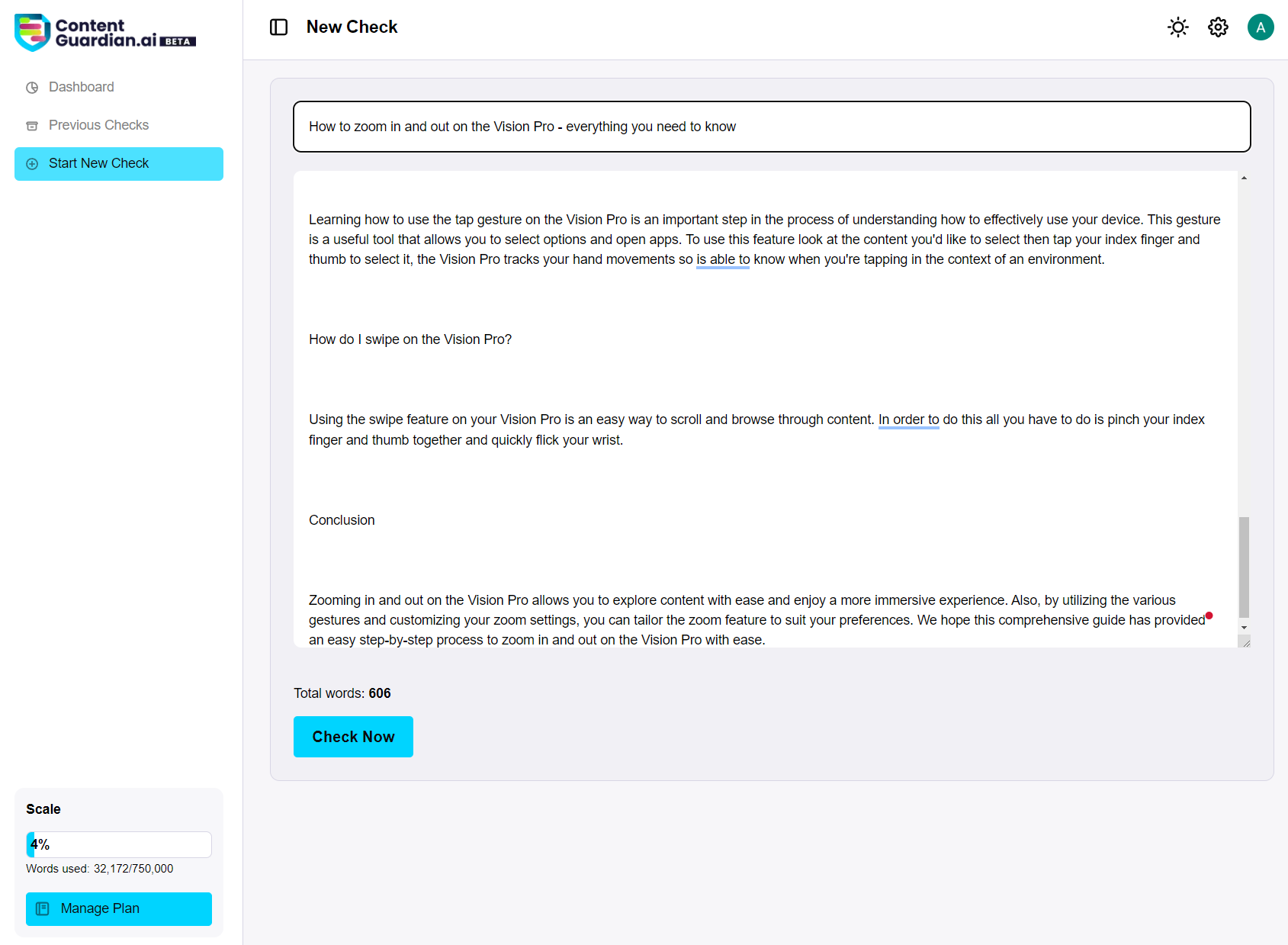The width and height of the screenshot is (1288, 945).
Task: Click the underlined phrase 'In order to'
Action: [x=909, y=420]
